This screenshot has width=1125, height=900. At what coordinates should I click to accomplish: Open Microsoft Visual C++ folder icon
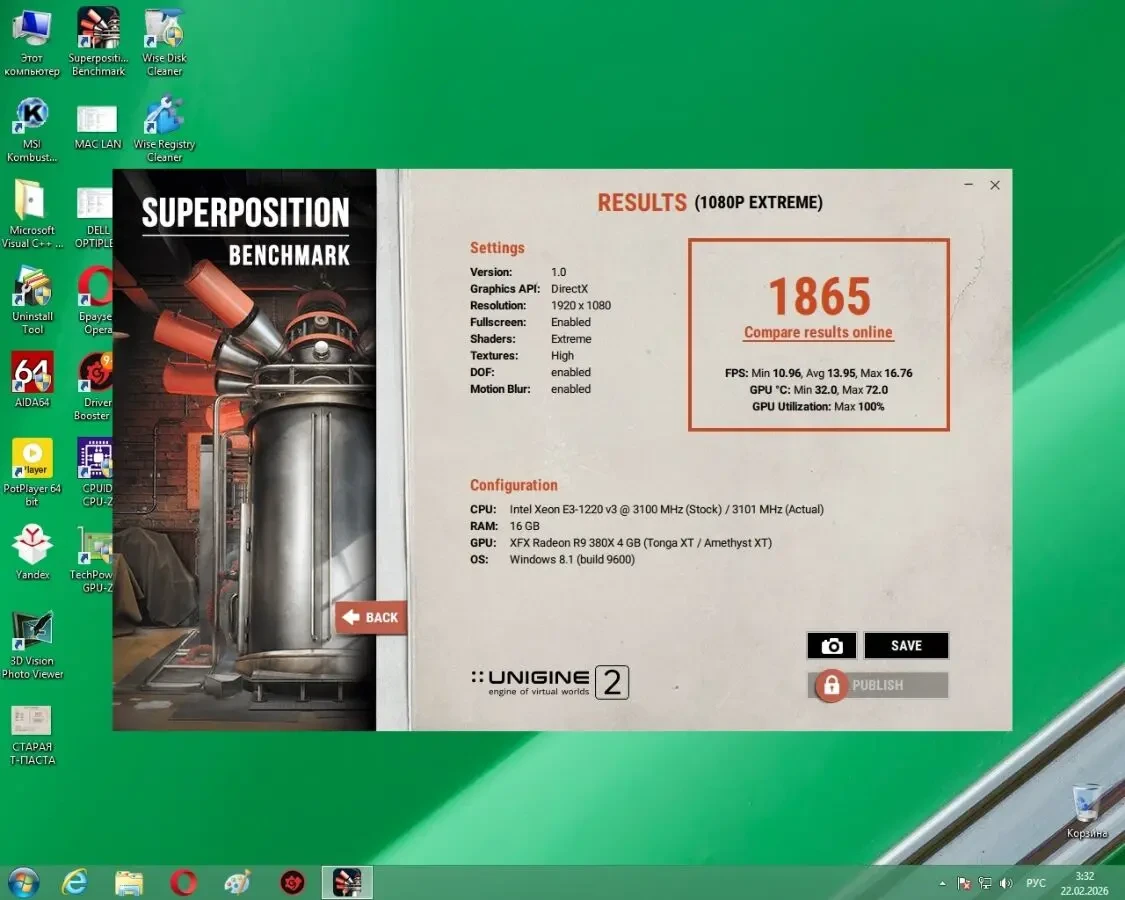point(32,214)
